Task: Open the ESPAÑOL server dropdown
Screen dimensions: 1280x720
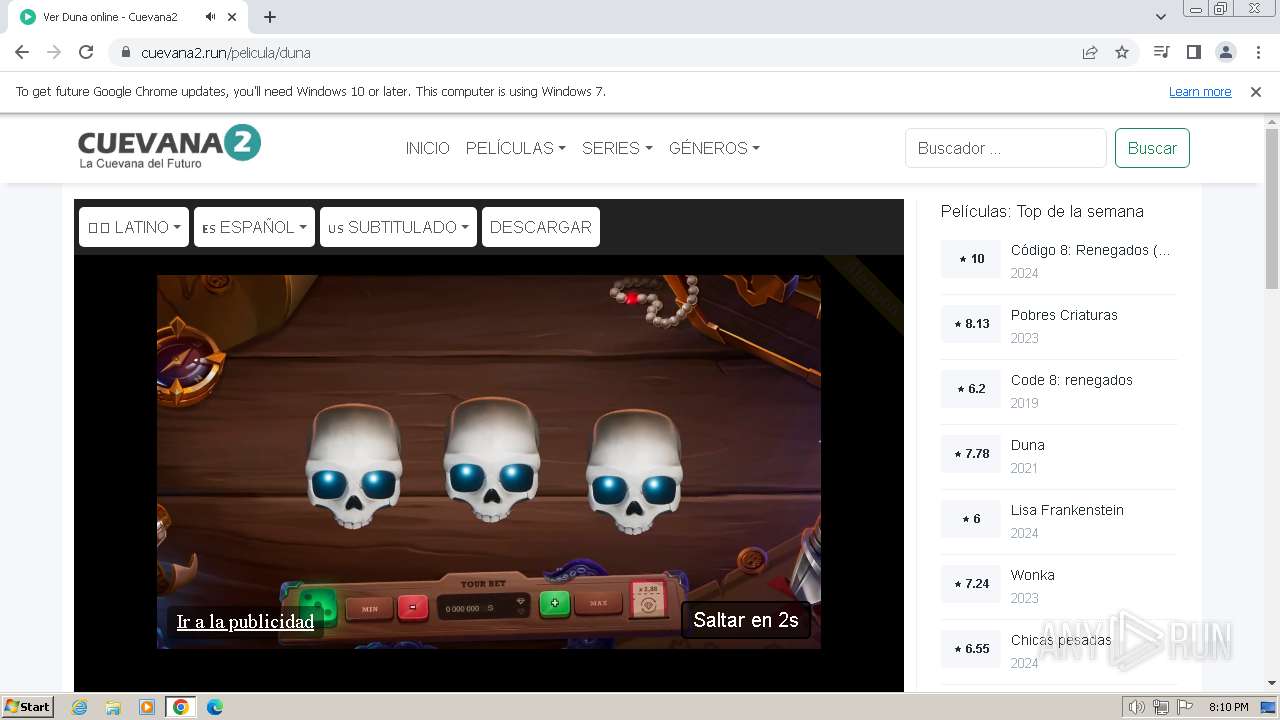Action: point(254,227)
